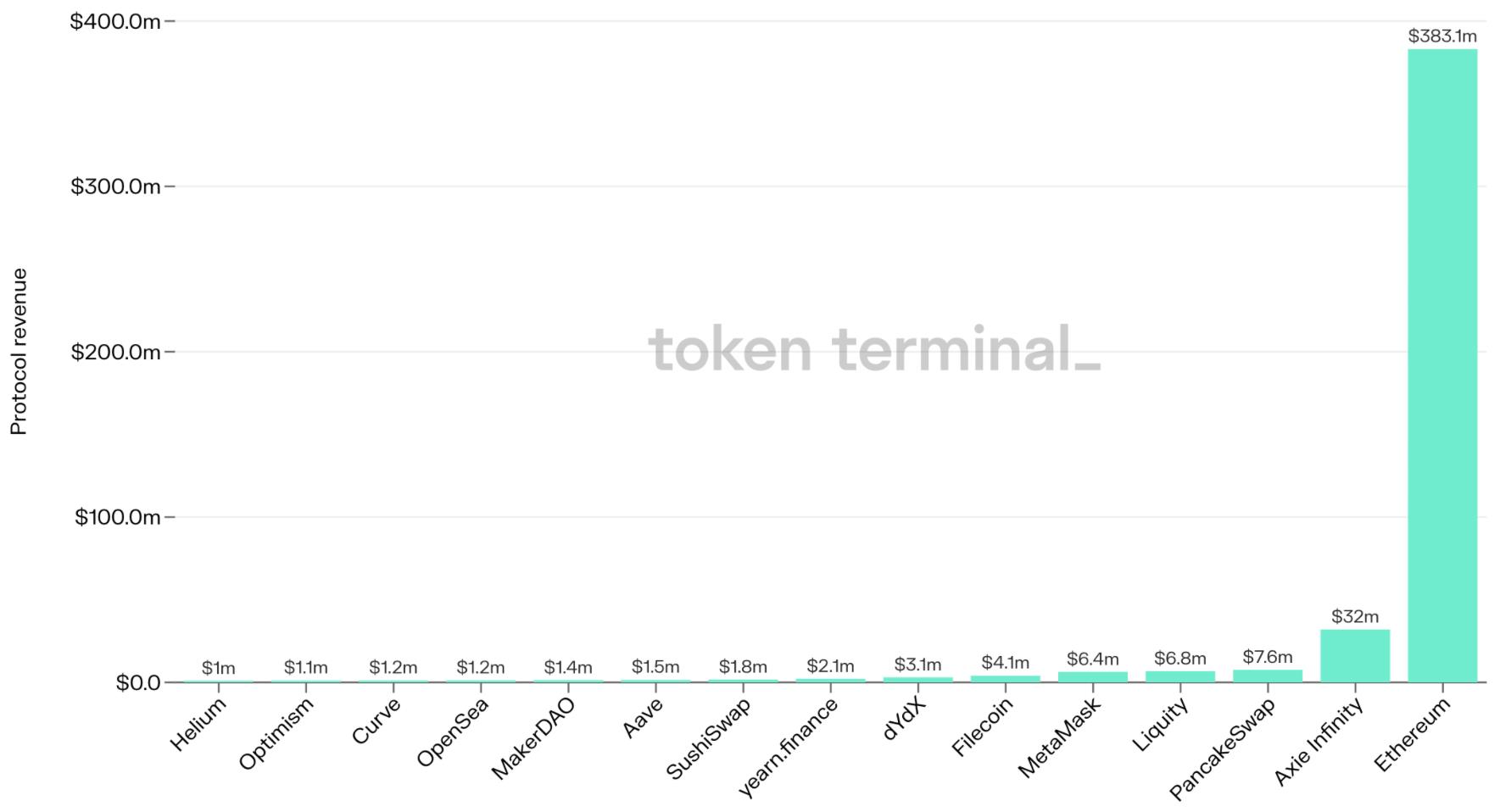Image resolution: width=1500 pixels, height=812 pixels.
Task: Click the $32m value label
Action: pyautogui.click(x=1354, y=616)
